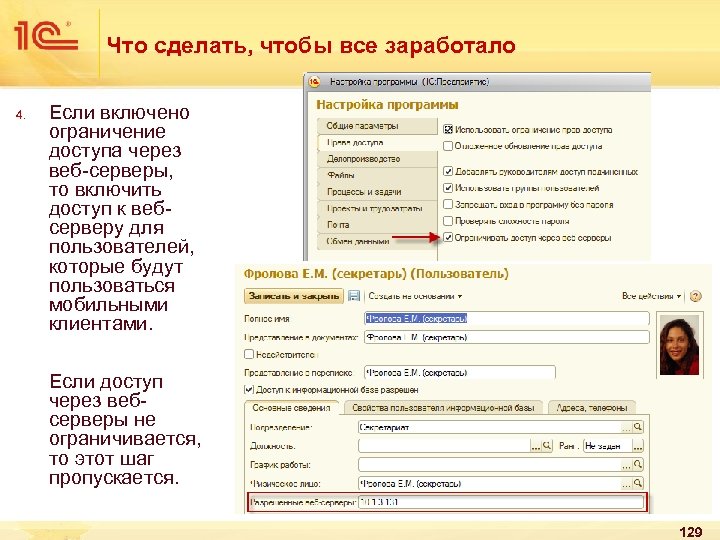Click the magnifier icon in the Подразделение field

(x=638, y=427)
